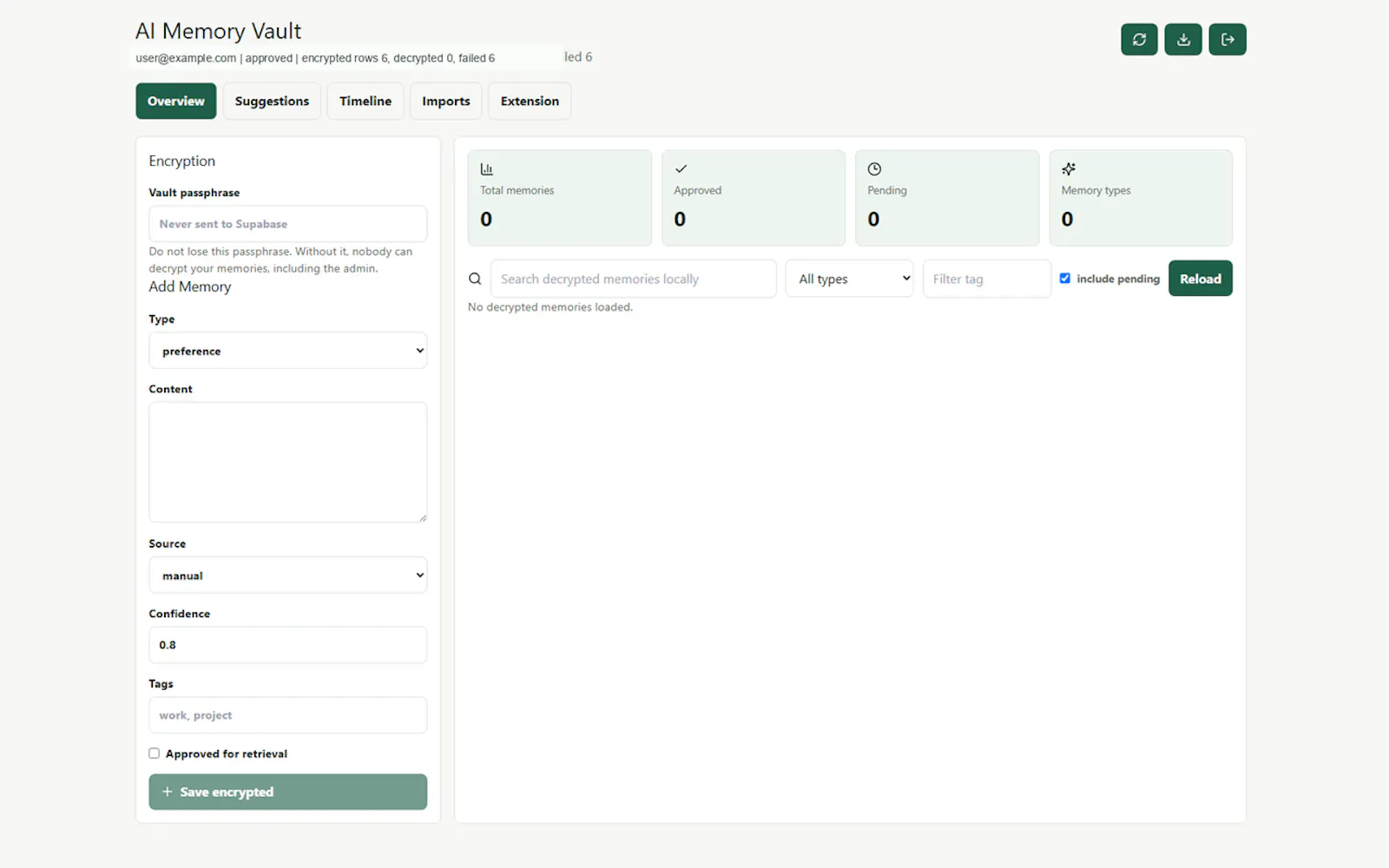Click the Reload button
Image resolution: width=1389 pixels, height=868 pixels.
point(1201,279)
